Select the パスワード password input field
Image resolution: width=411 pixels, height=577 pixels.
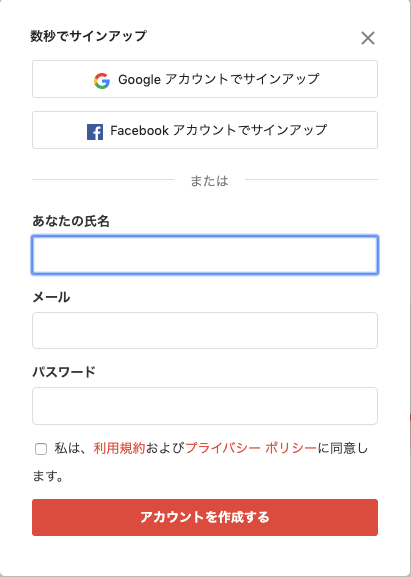(205, 406)
